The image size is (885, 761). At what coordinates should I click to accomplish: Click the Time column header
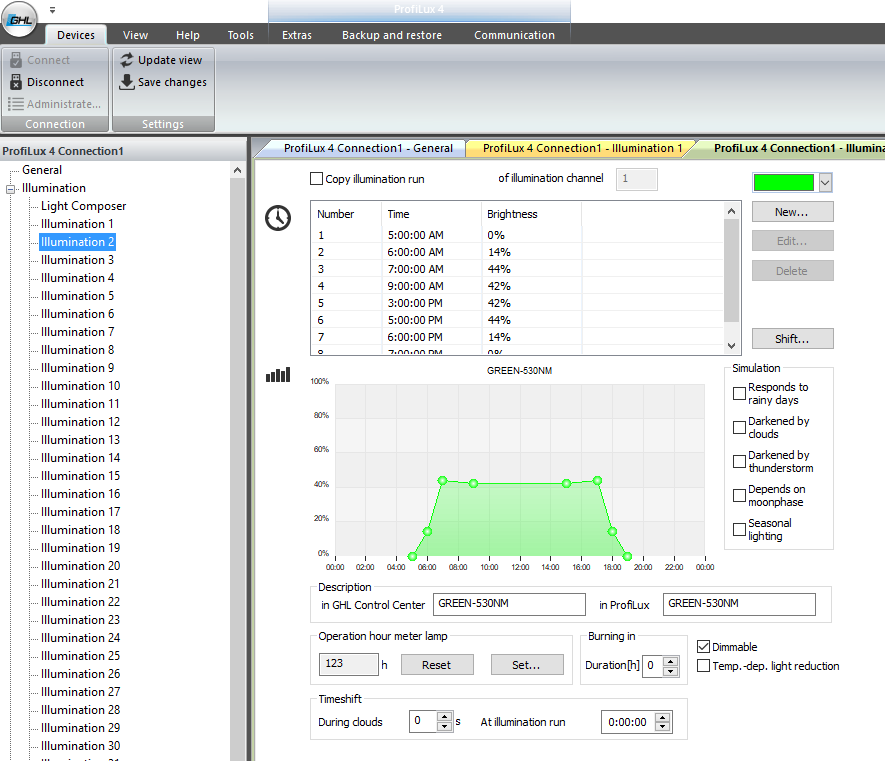click(431, 214)
